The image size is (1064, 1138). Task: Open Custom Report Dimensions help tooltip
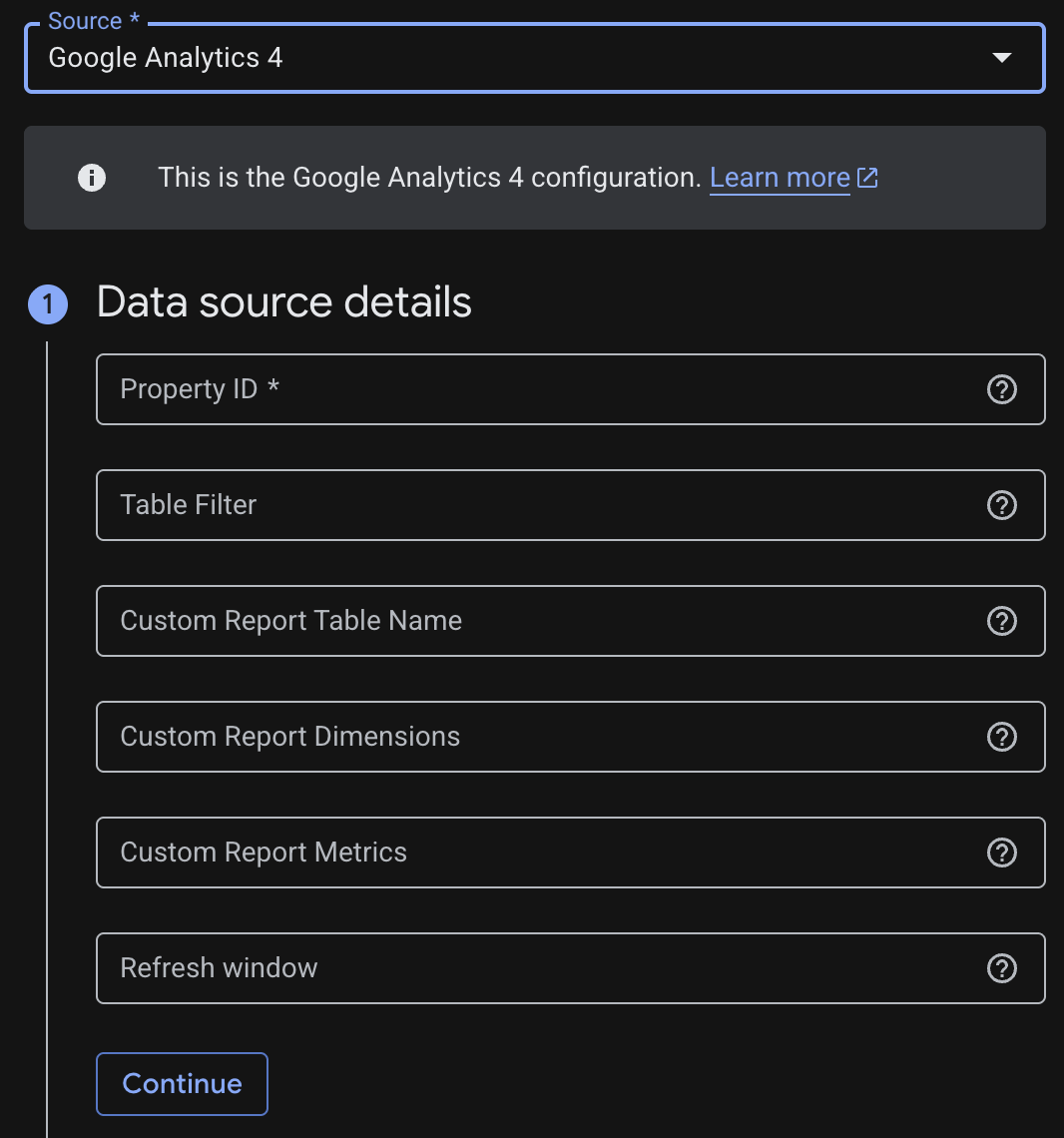point(1001,737)
